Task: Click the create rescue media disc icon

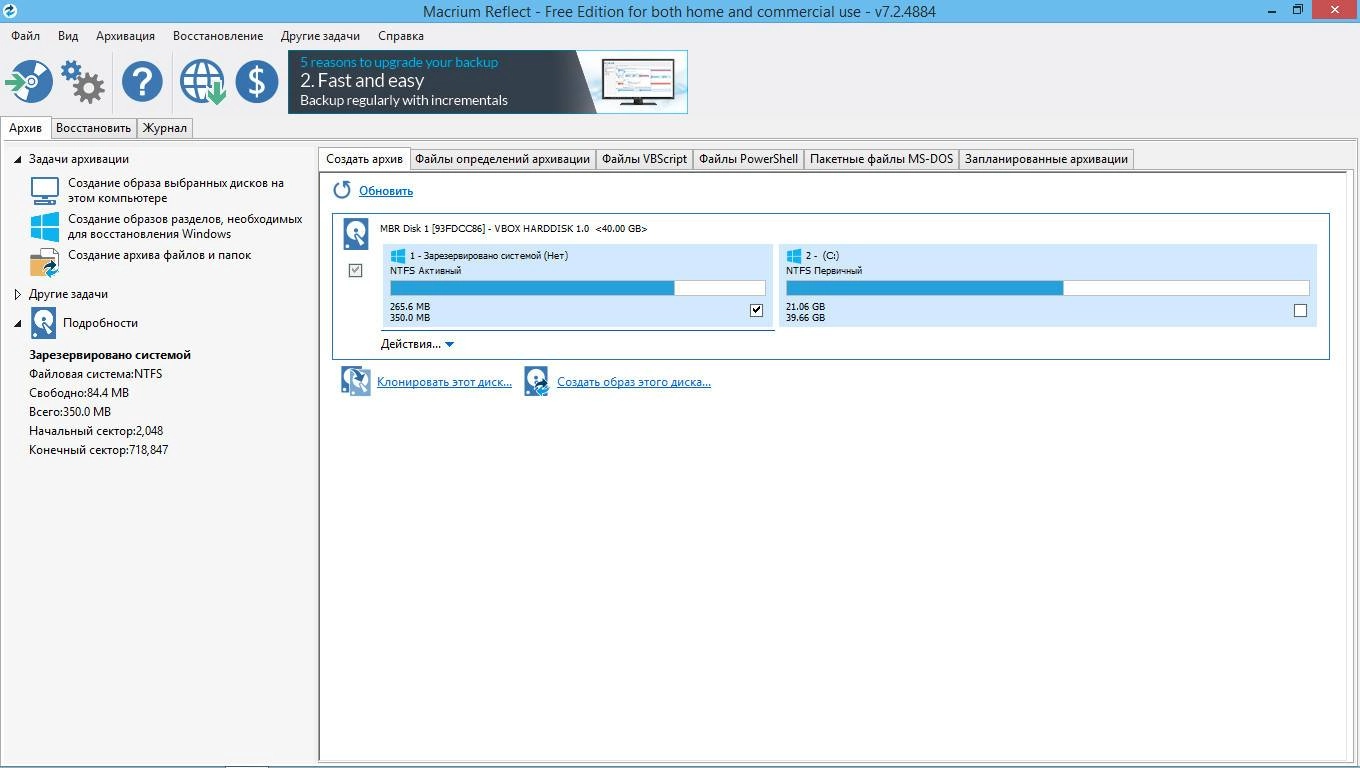Action: point(29,81)
